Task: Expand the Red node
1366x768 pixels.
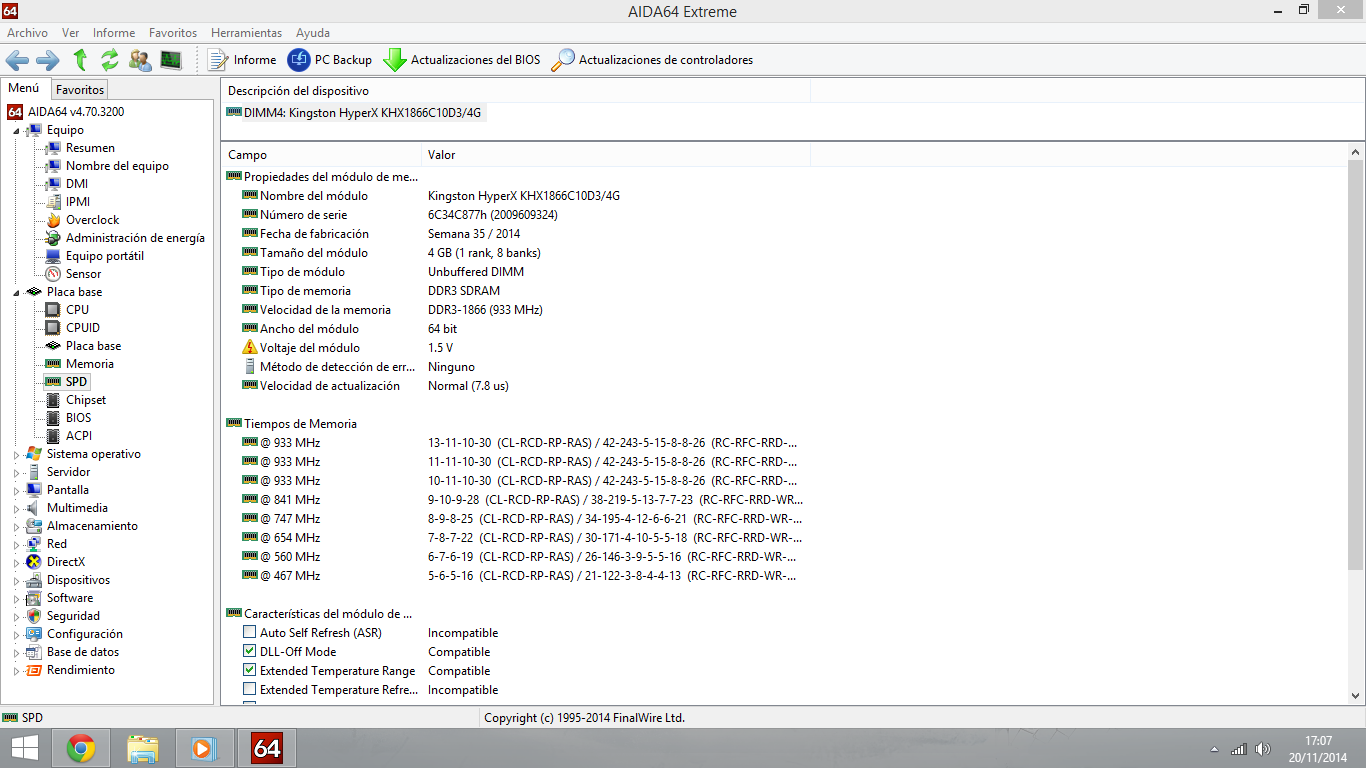Action: 17,545
